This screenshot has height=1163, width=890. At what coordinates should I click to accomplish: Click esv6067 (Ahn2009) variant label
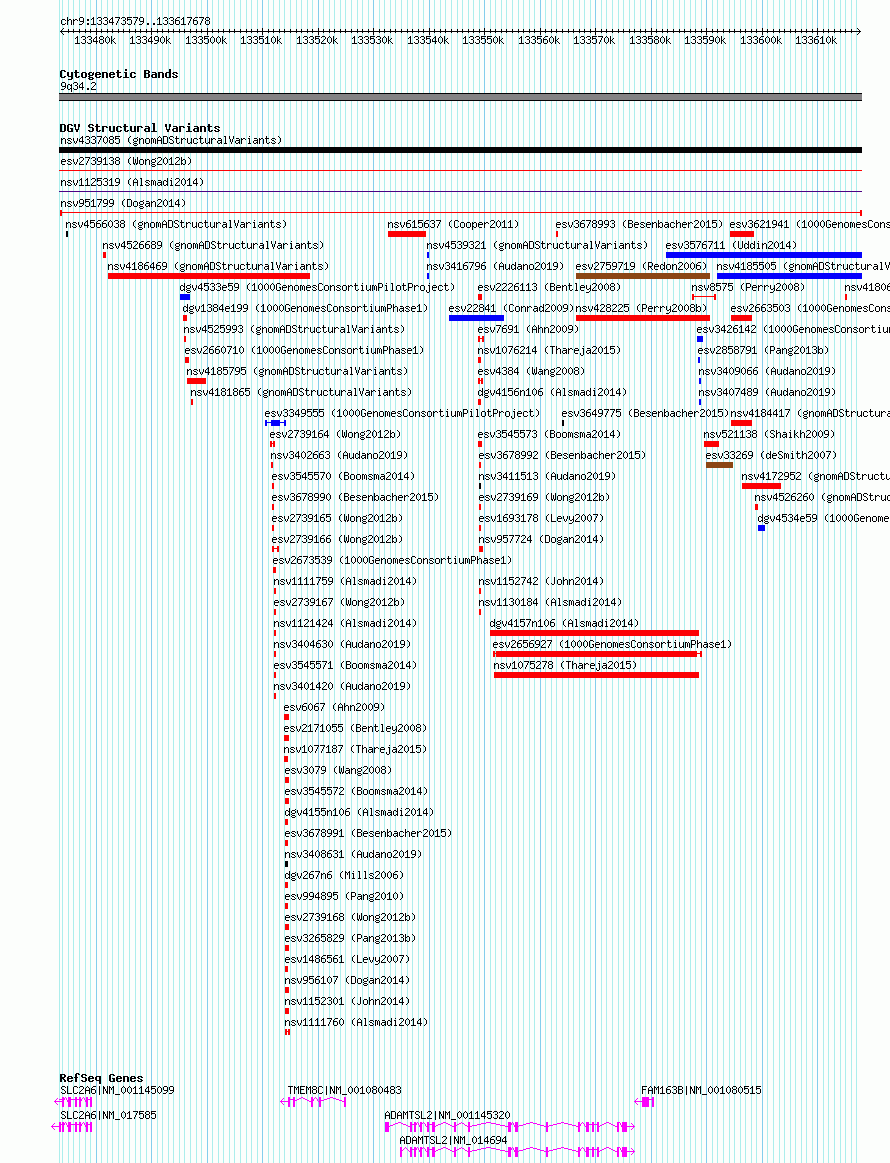pyautogui.click(x=334, y=708)
